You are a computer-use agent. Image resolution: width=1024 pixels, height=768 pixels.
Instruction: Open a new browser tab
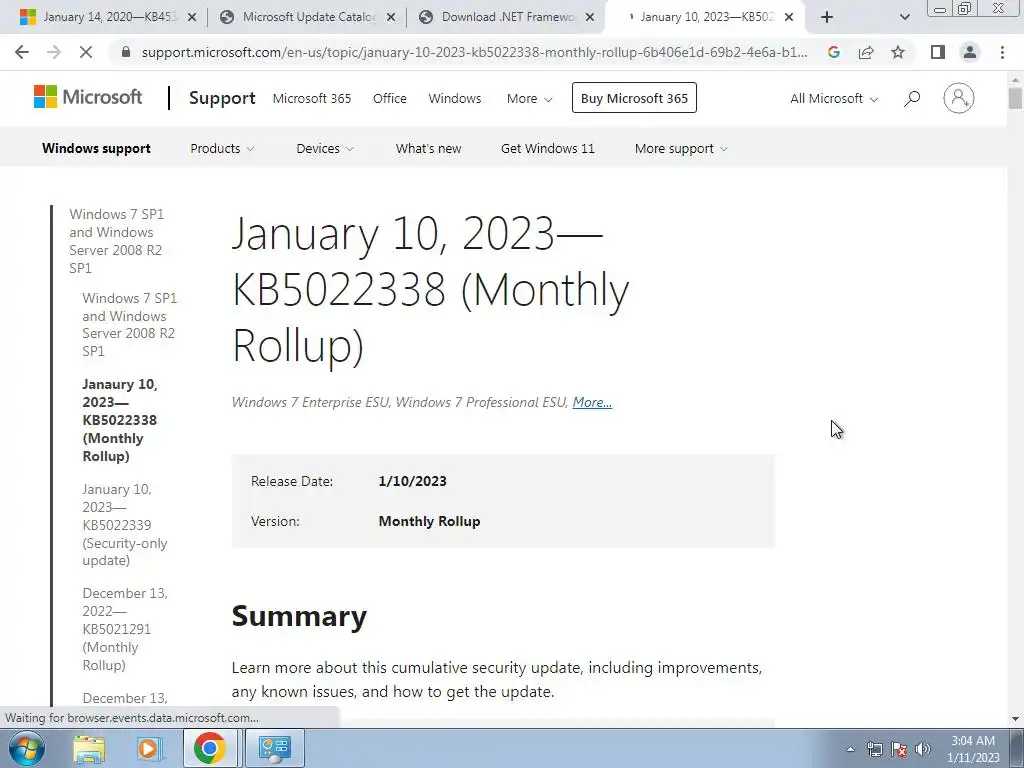(x=827, y=18)
